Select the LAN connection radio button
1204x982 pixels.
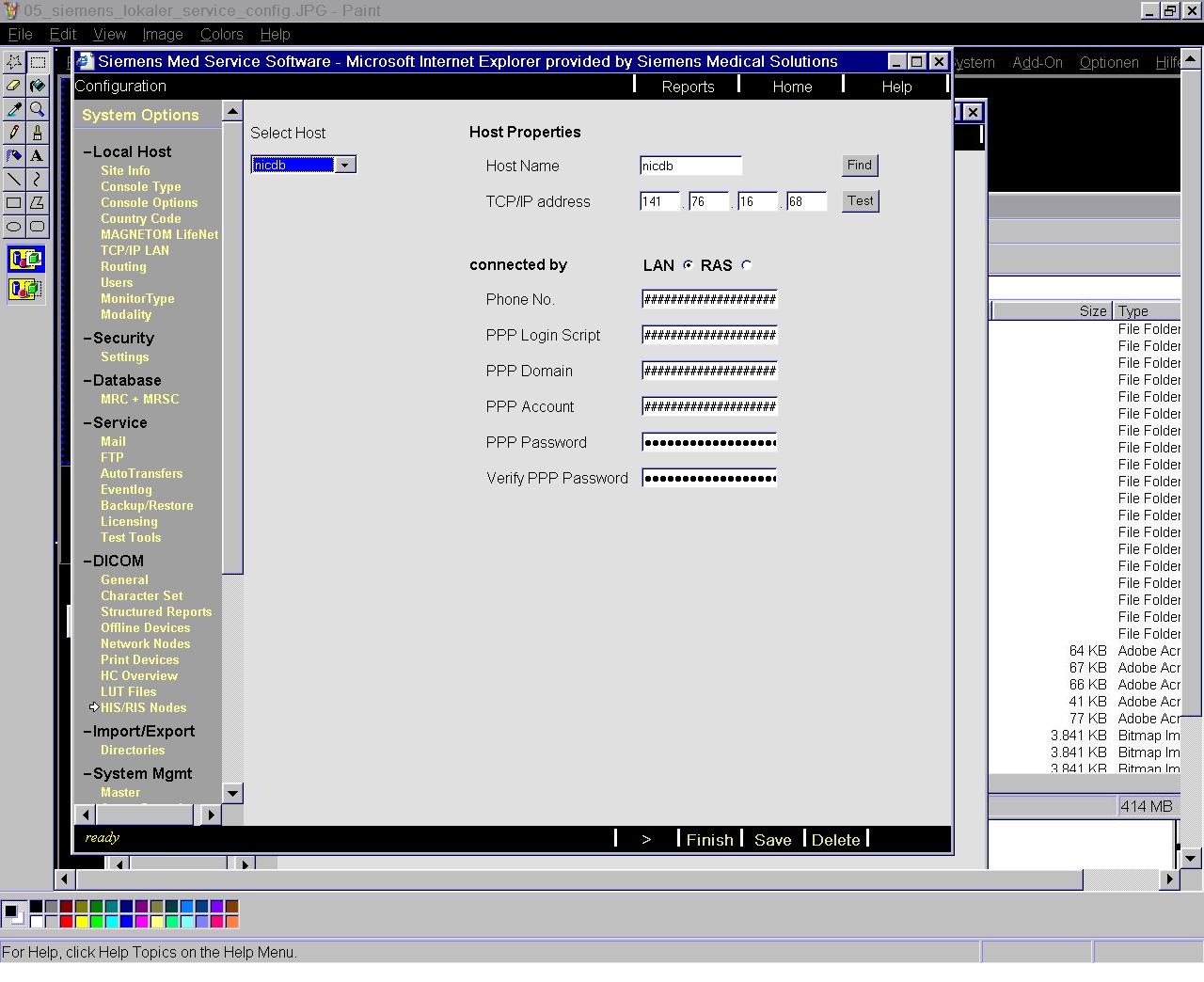click(688, 265)
